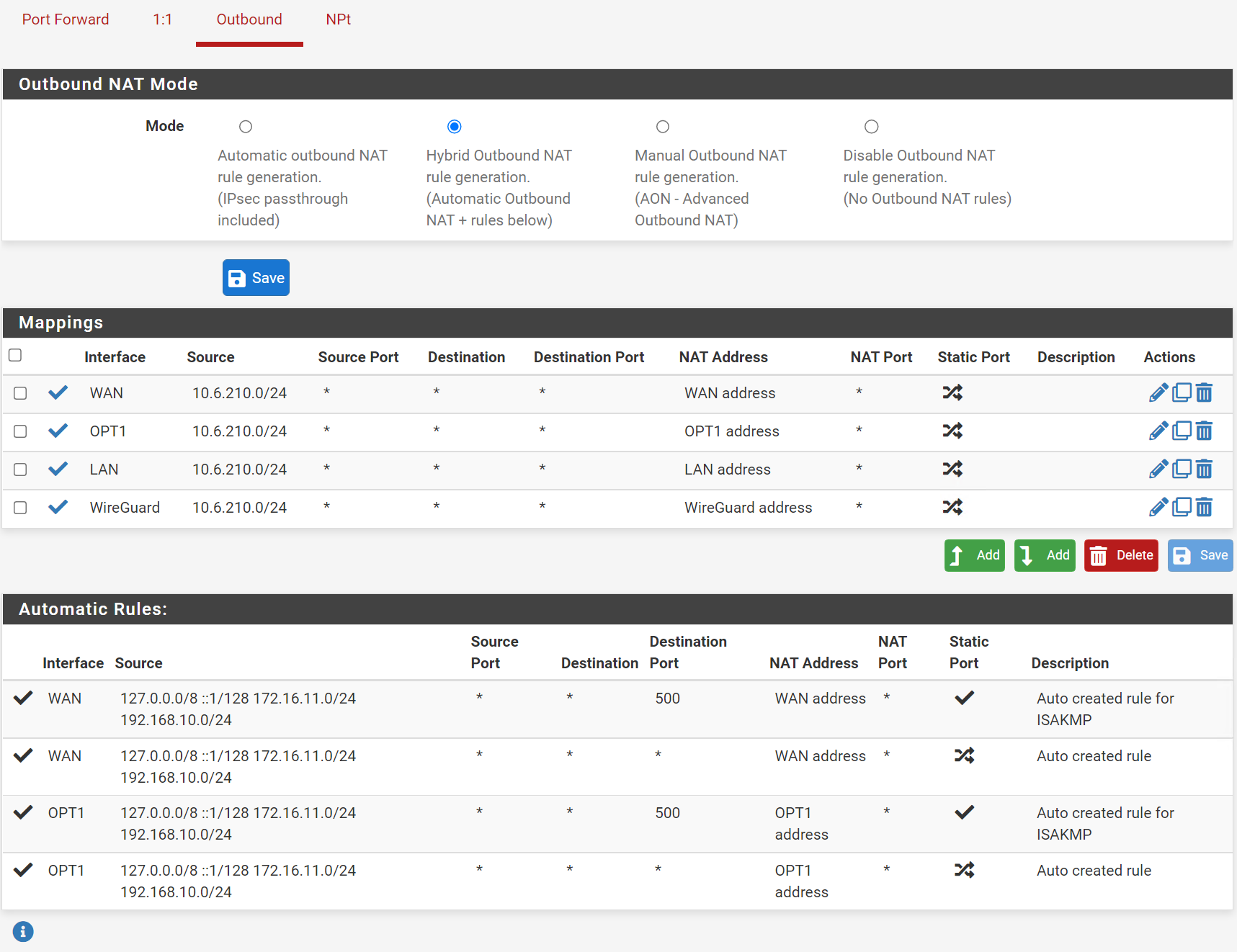This screenshot has height=952, width=1237.
Task: Select Automatic outbound NAT mode radio
Action: tap(246, 127)
